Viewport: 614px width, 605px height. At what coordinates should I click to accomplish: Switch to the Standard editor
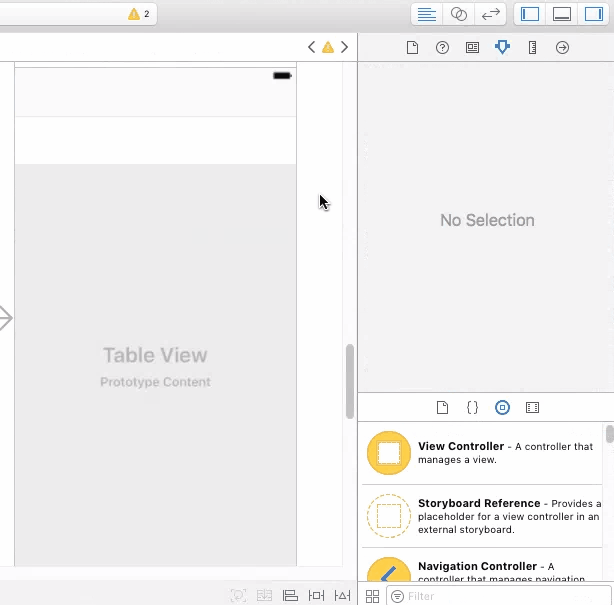[x=427, y=14]
